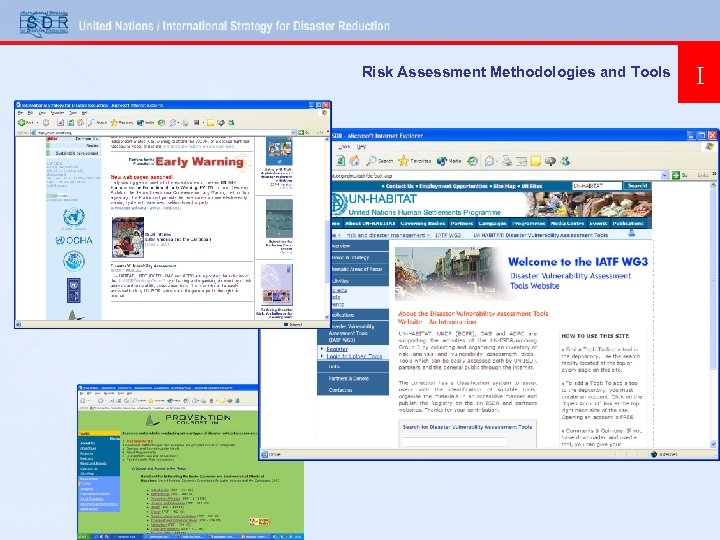Click scroll up arrow in UN-HABITAT window
720x540 pixels.
tap(713, 185)
